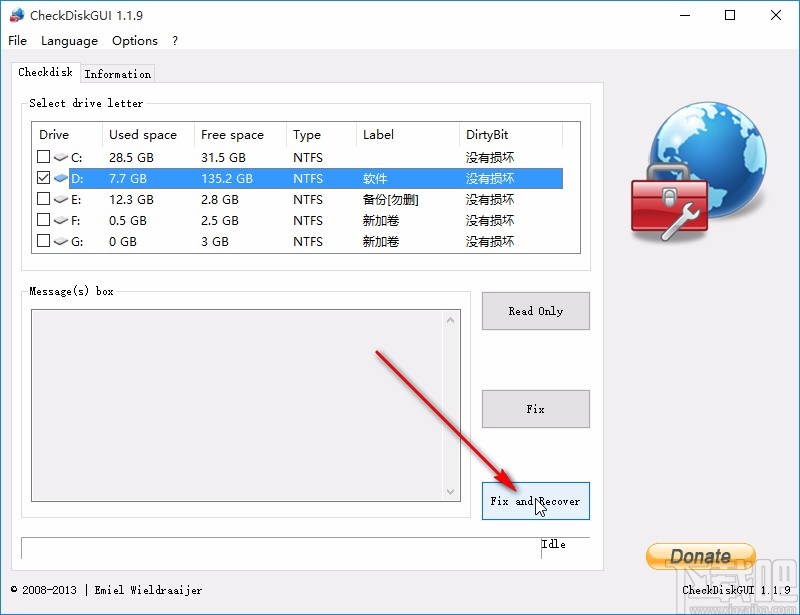Click the "备份[勿删]" label cell
The height and width of the screenshot is (615, 800).
pos(390,200)
